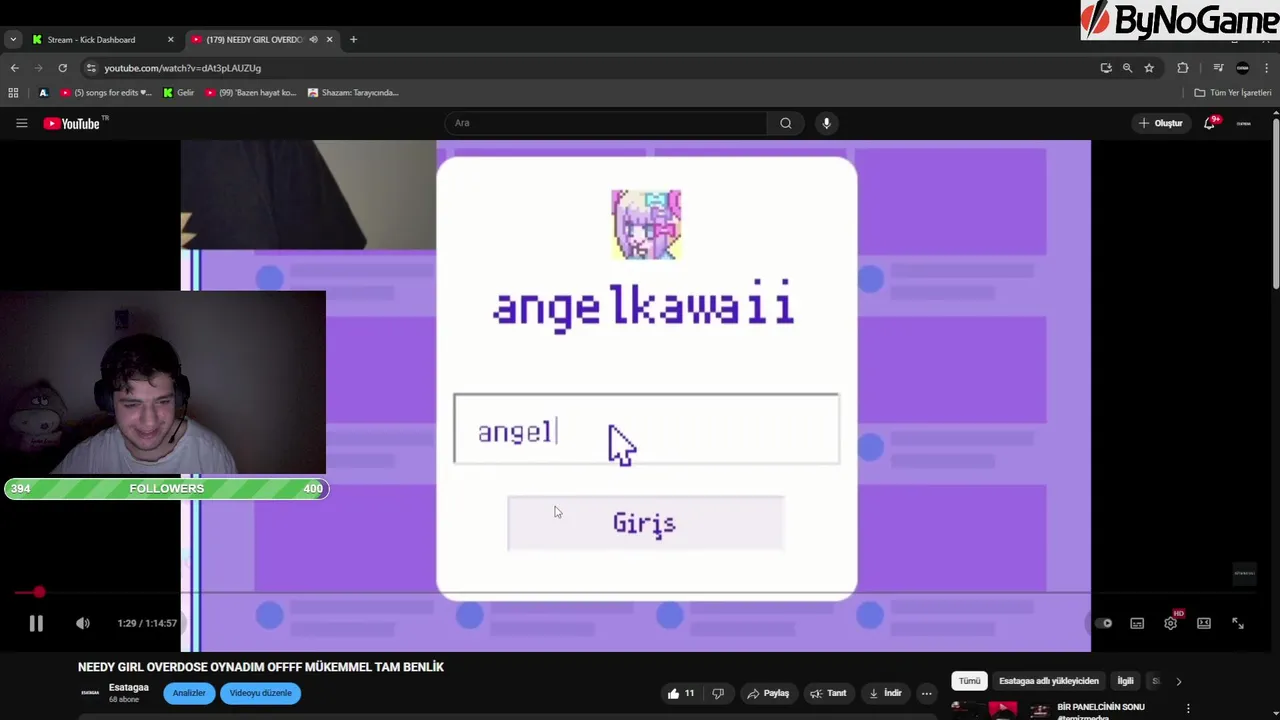Click 'İndir' download button
The image size is (1280, 720).
tap(885, 693)
